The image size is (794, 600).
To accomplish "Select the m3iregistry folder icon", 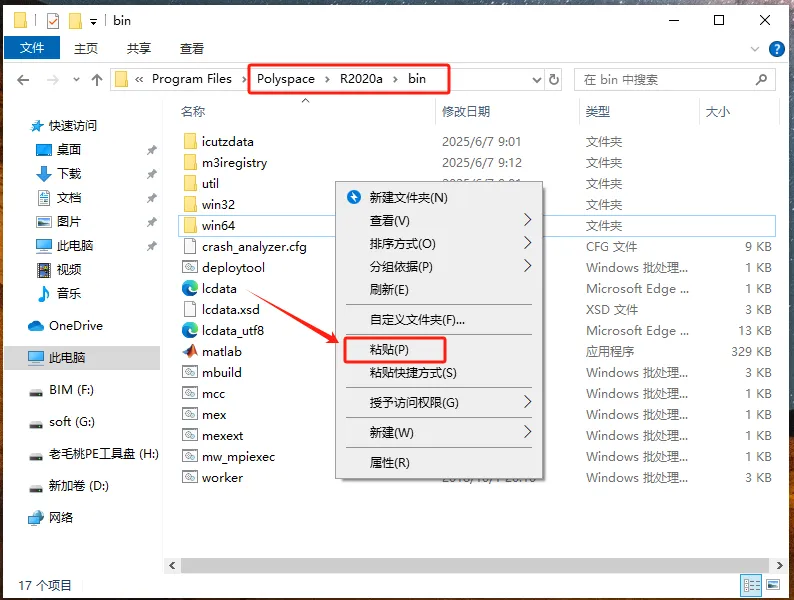I will tap(190, 163).
